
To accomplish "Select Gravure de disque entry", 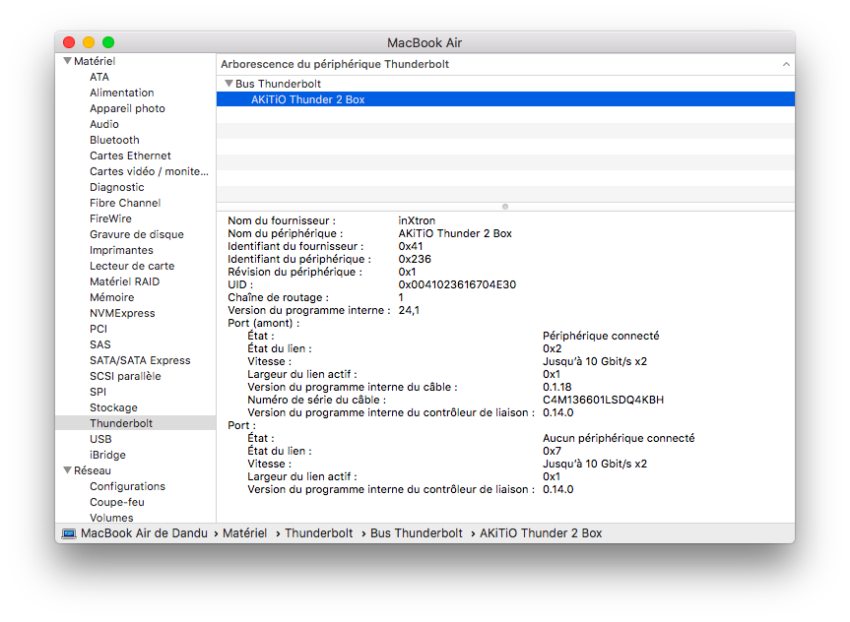I will 137,234.
